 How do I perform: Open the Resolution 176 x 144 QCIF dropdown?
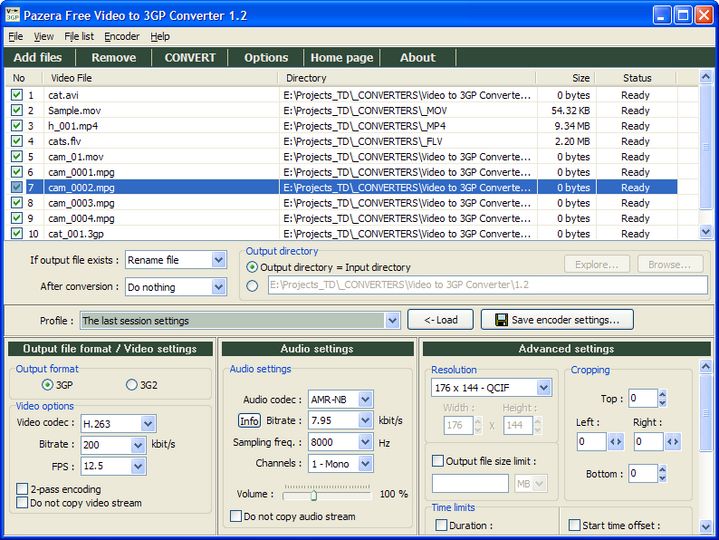coord(544,388)
